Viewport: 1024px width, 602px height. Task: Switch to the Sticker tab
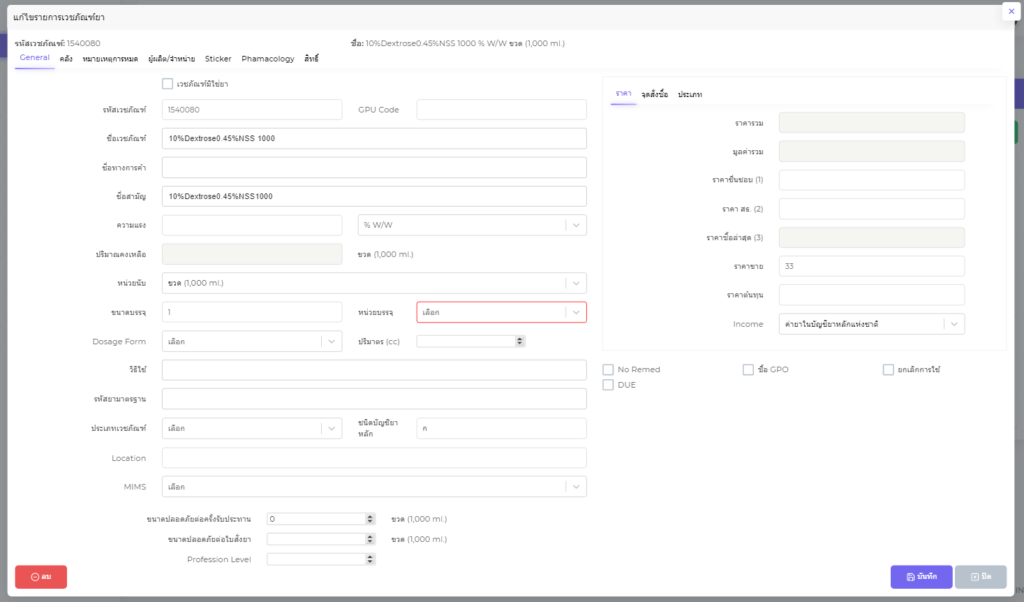click(218, 59)
